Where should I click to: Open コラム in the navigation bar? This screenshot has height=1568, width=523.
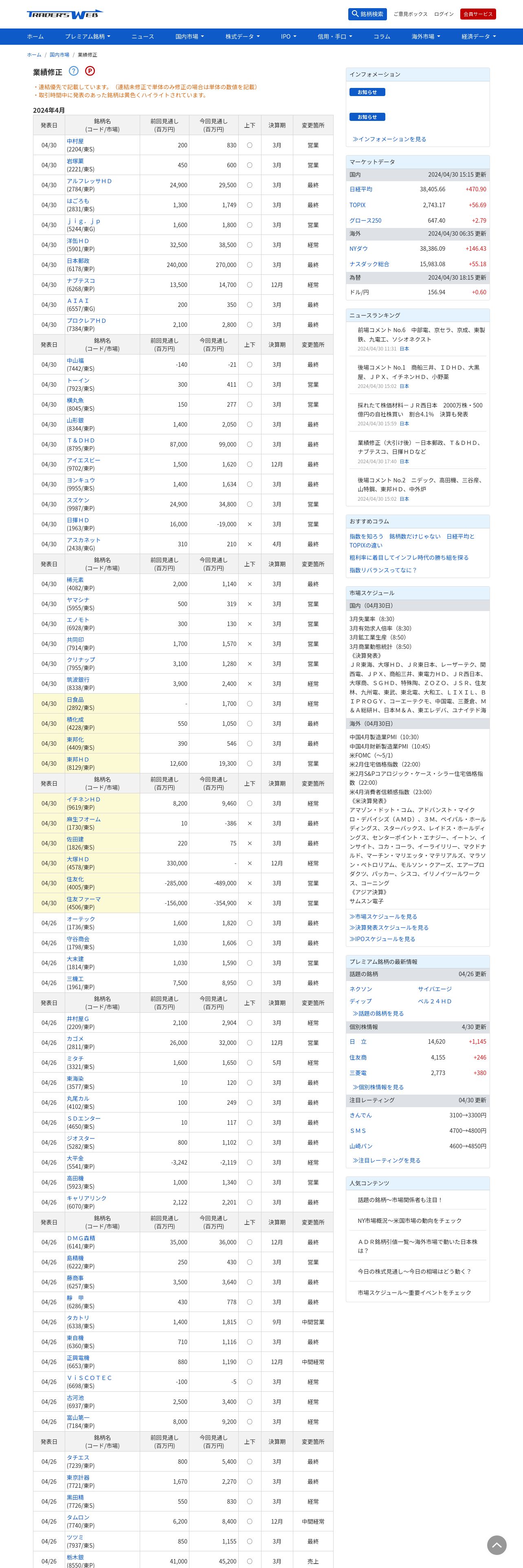pos(382,37)
